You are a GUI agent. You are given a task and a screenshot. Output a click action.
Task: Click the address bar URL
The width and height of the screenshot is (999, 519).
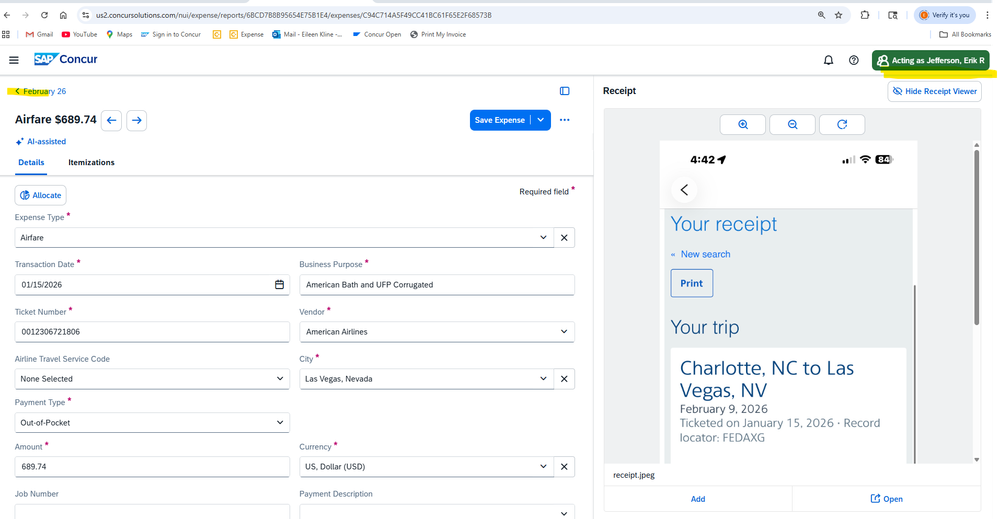pyautogui.click(x=294, y=15)
